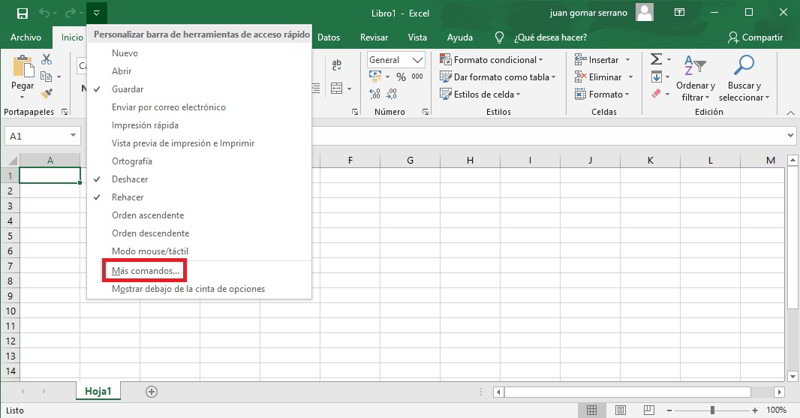Choose Más comandos... from the menu

point(146,270)
